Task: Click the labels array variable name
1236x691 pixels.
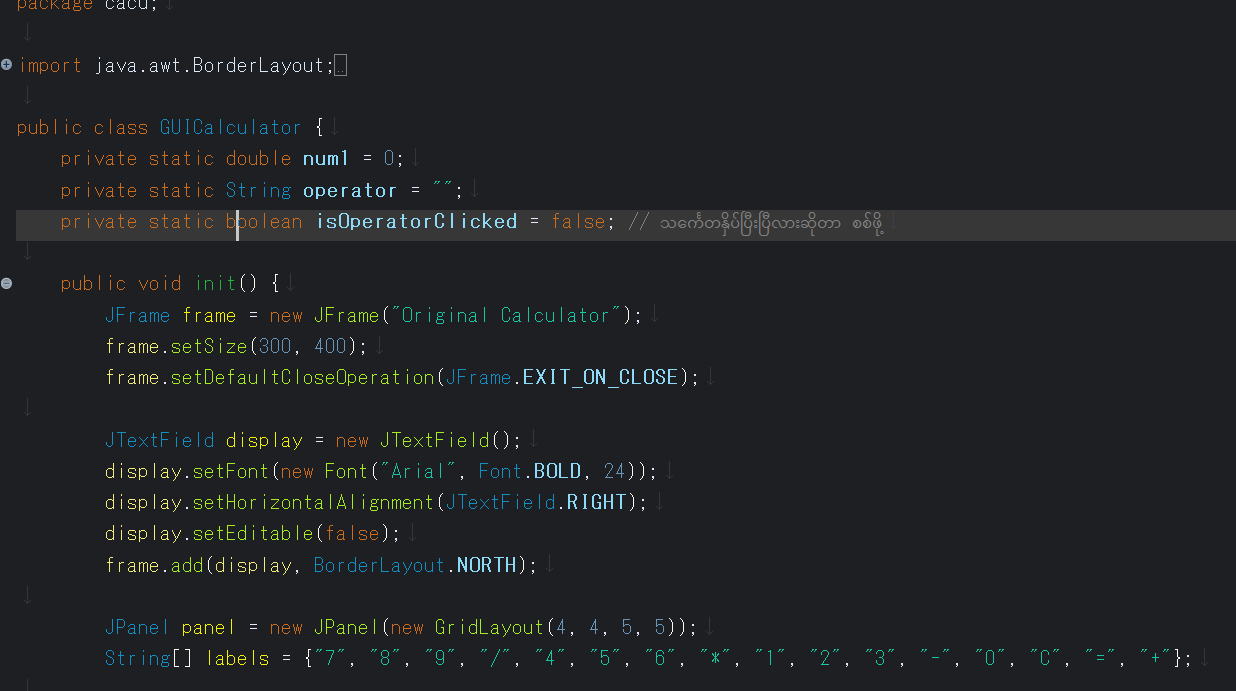Action: (238, 658)
